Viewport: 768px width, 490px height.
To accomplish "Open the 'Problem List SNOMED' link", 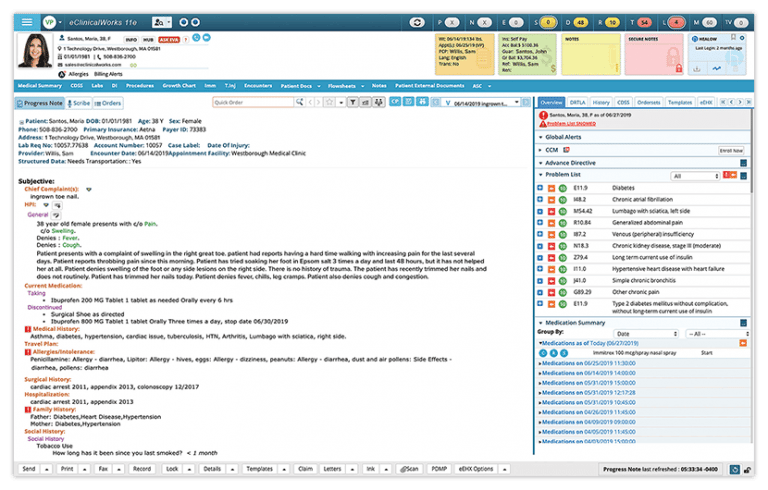I will (x=571, y=124).
